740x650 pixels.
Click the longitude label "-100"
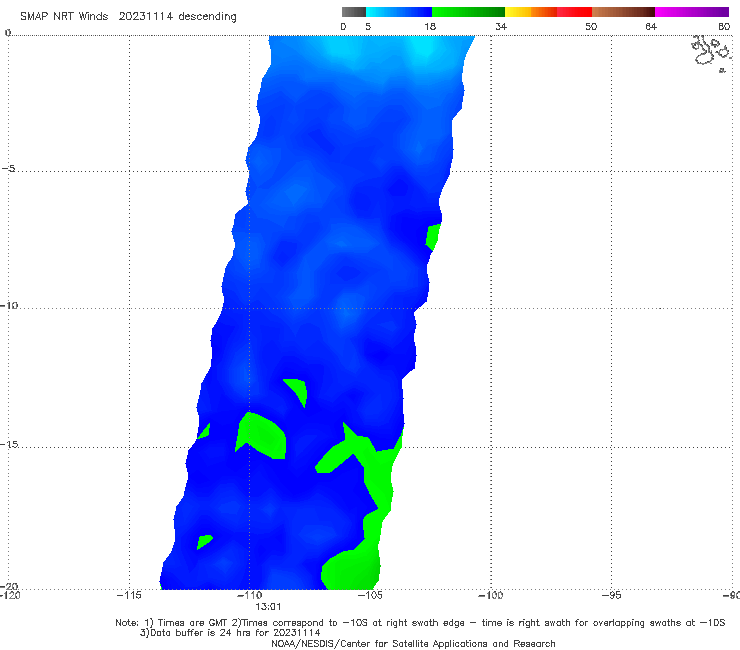[x=490, y=595]
